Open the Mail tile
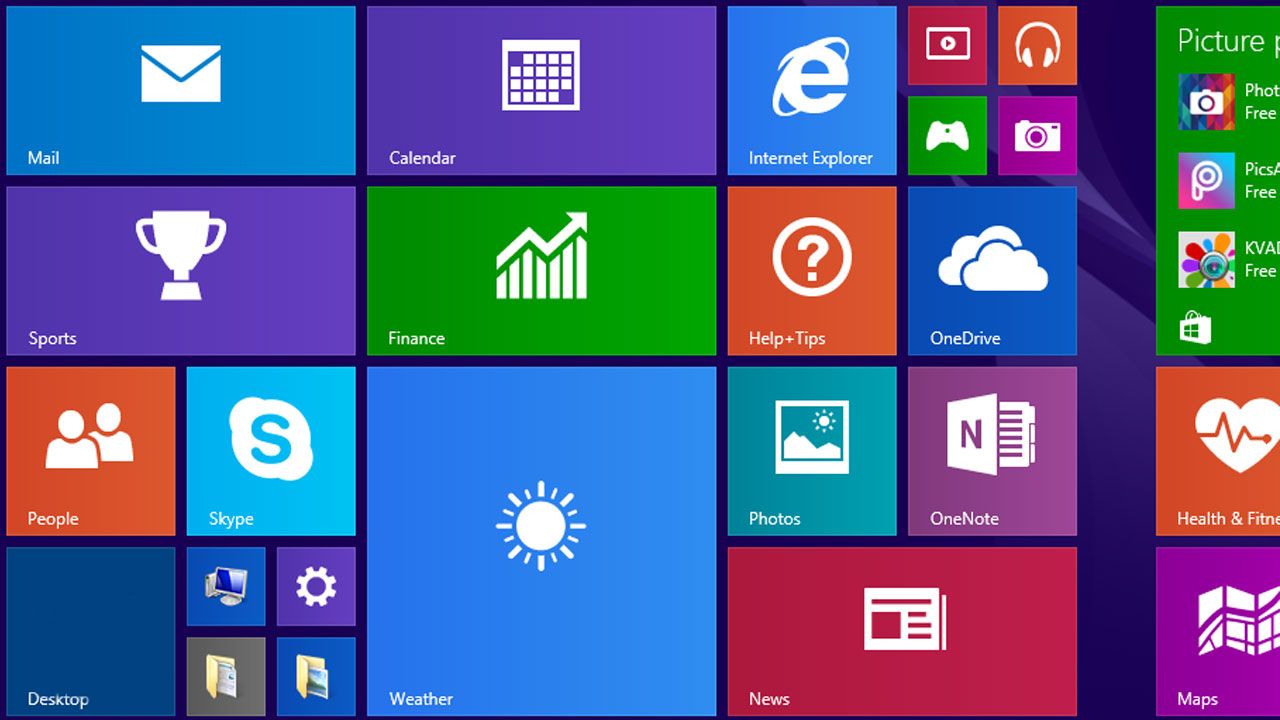This screenshot has height=720, width=1280. coord(181,91)
